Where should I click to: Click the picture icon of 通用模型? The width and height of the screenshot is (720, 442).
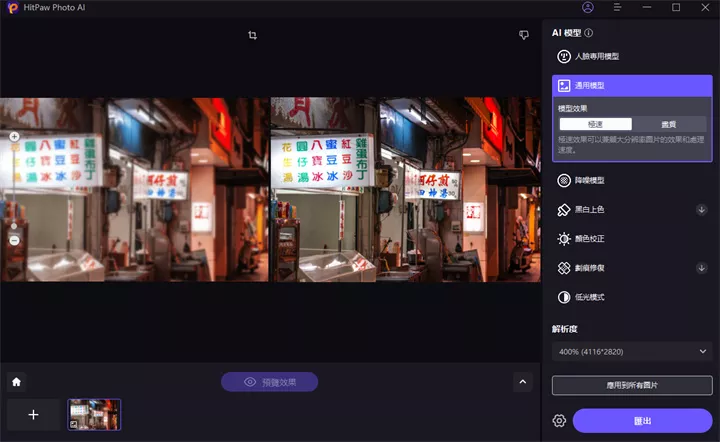coord(563,85)
